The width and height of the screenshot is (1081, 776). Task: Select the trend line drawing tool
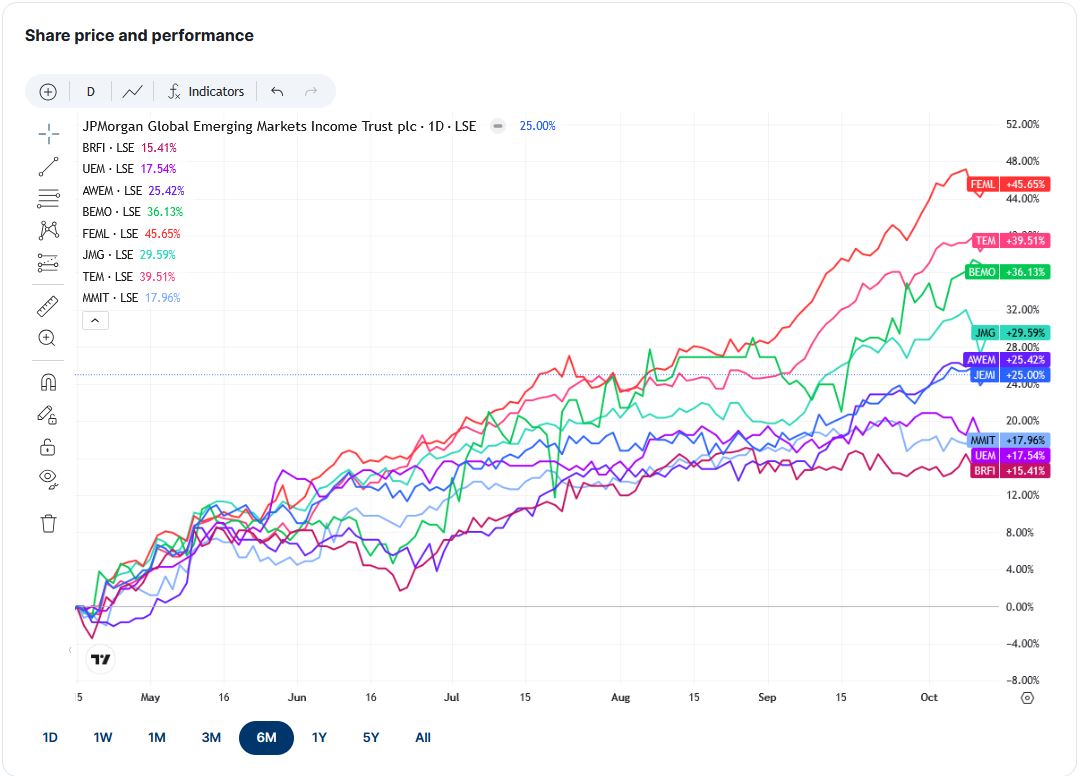pyautogui.click(x=48, y=166)
